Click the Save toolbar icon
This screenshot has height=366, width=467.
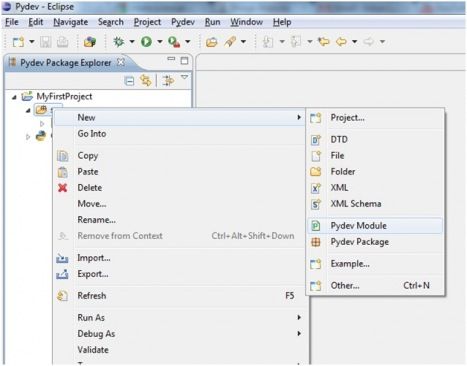point(46,42)
